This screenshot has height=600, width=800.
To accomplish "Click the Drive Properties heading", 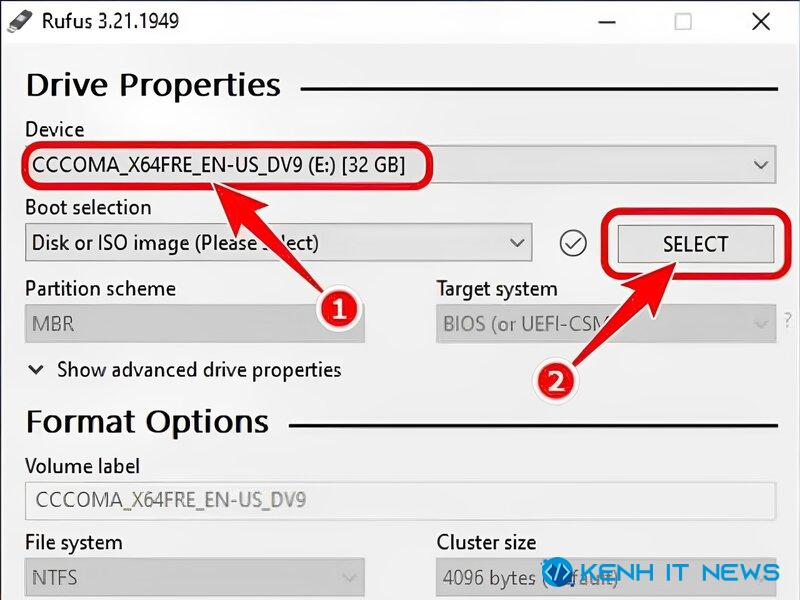I will click(154, 85).
